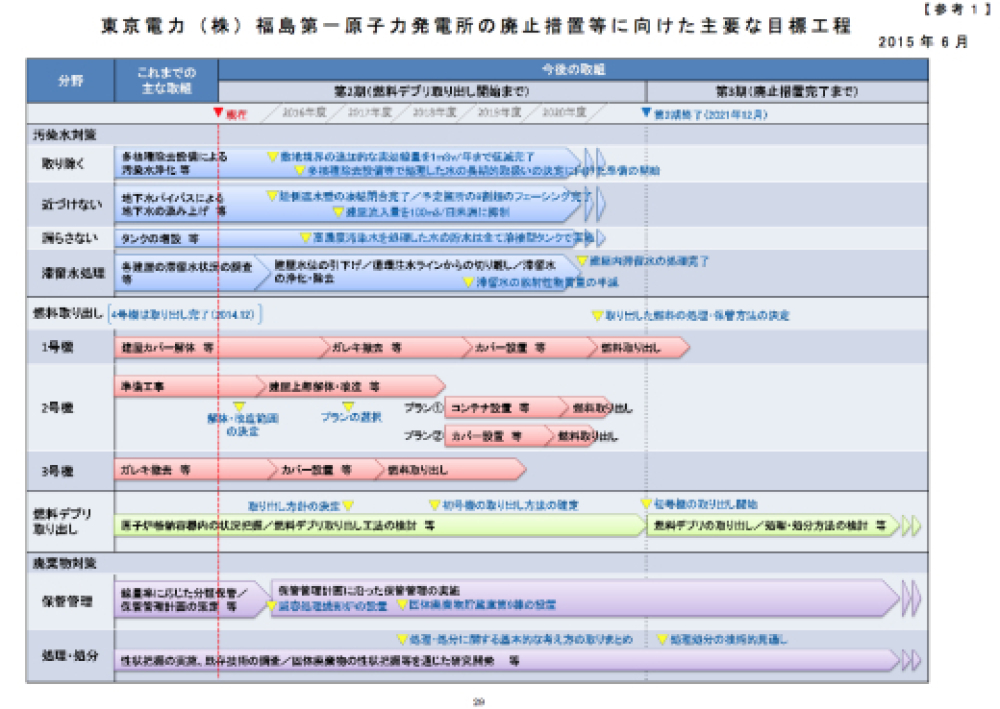Click the 4号機は取り出し完了(2014.12) note
Image resolution: width=1000 pixels, height=709 pixels.
pos(185,314)
